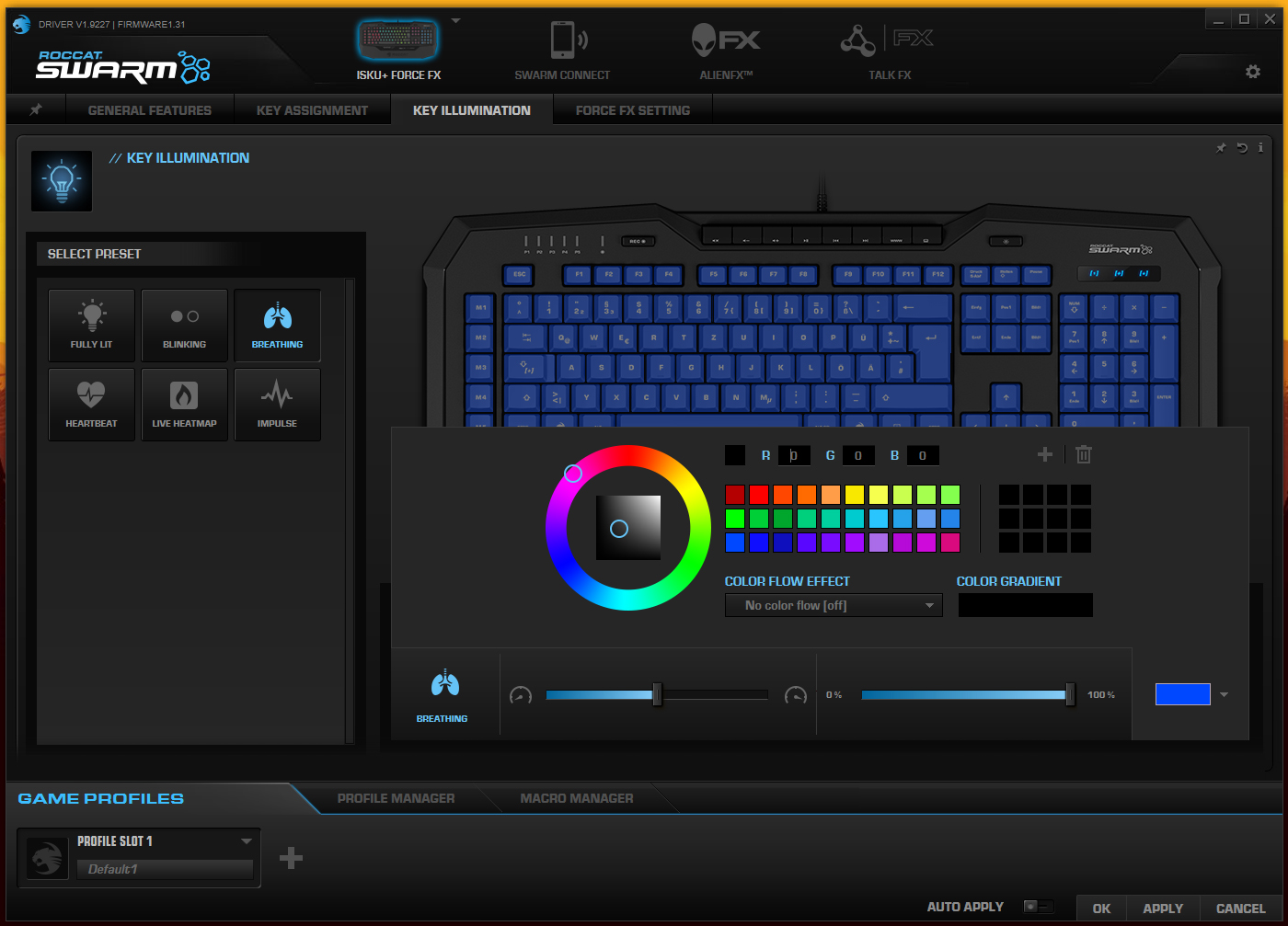Click the Breathing effect button beside the speed slider
Image resolution: width=1288 pixels, height=926 pixels.
tap(443, 696)
